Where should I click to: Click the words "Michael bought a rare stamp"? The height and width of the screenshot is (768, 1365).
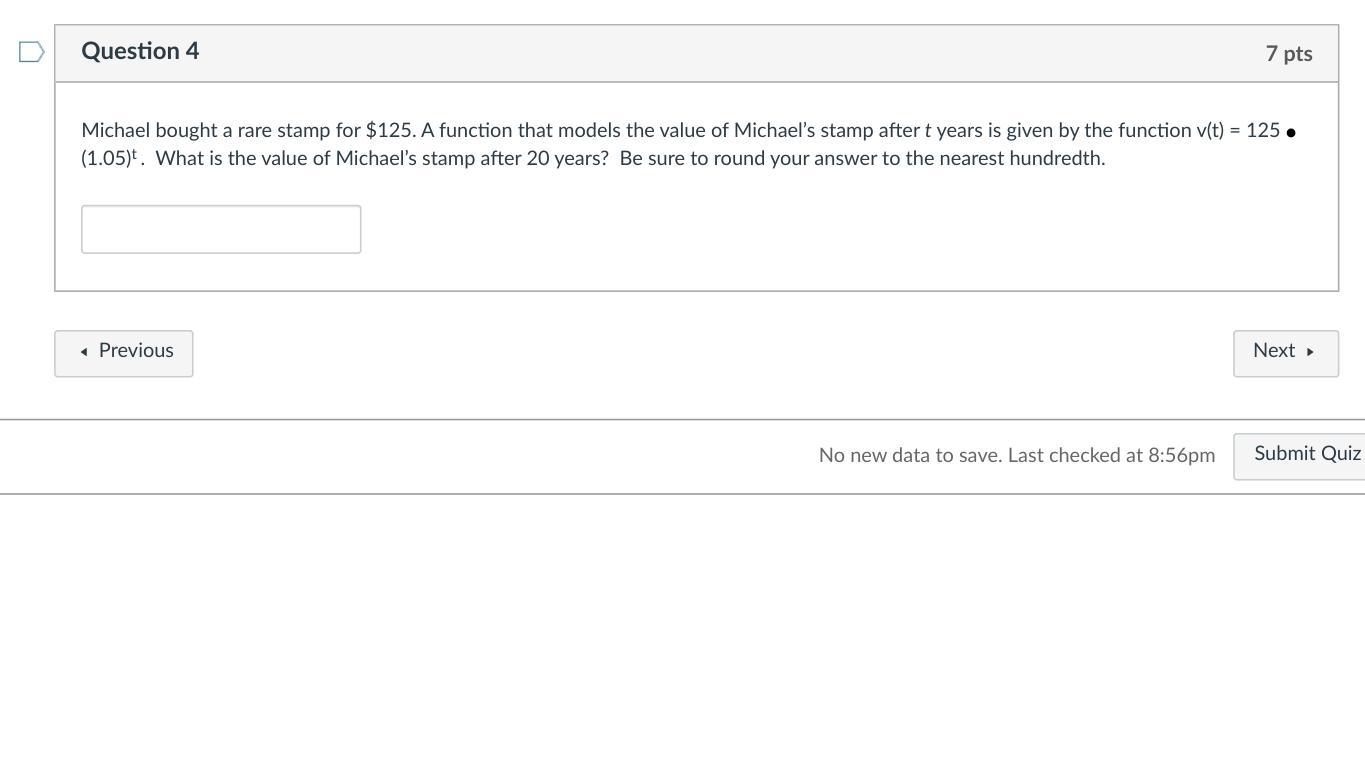click(x=205, y=131)
